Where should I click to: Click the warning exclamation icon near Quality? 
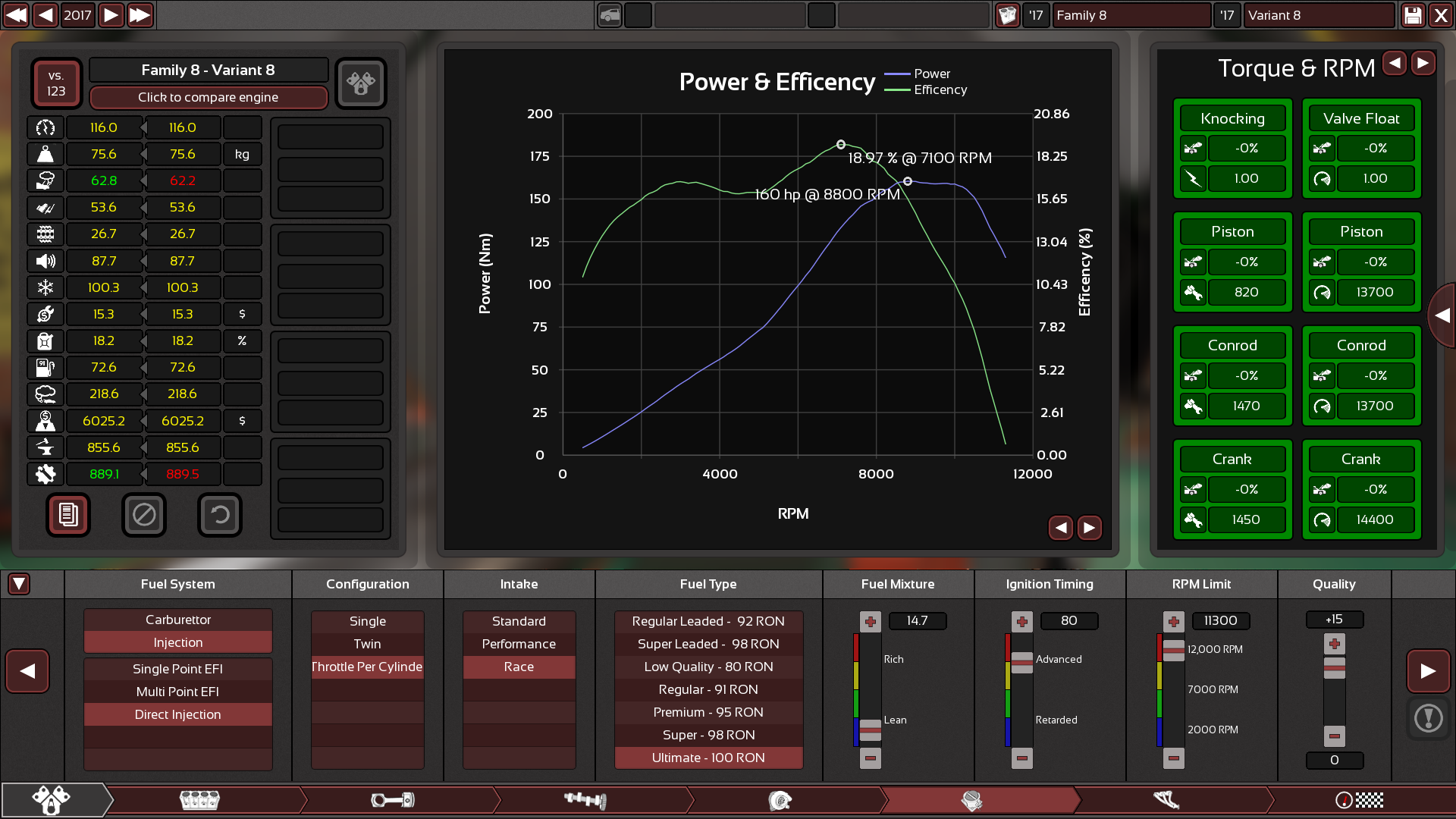tap(1429, 718)
